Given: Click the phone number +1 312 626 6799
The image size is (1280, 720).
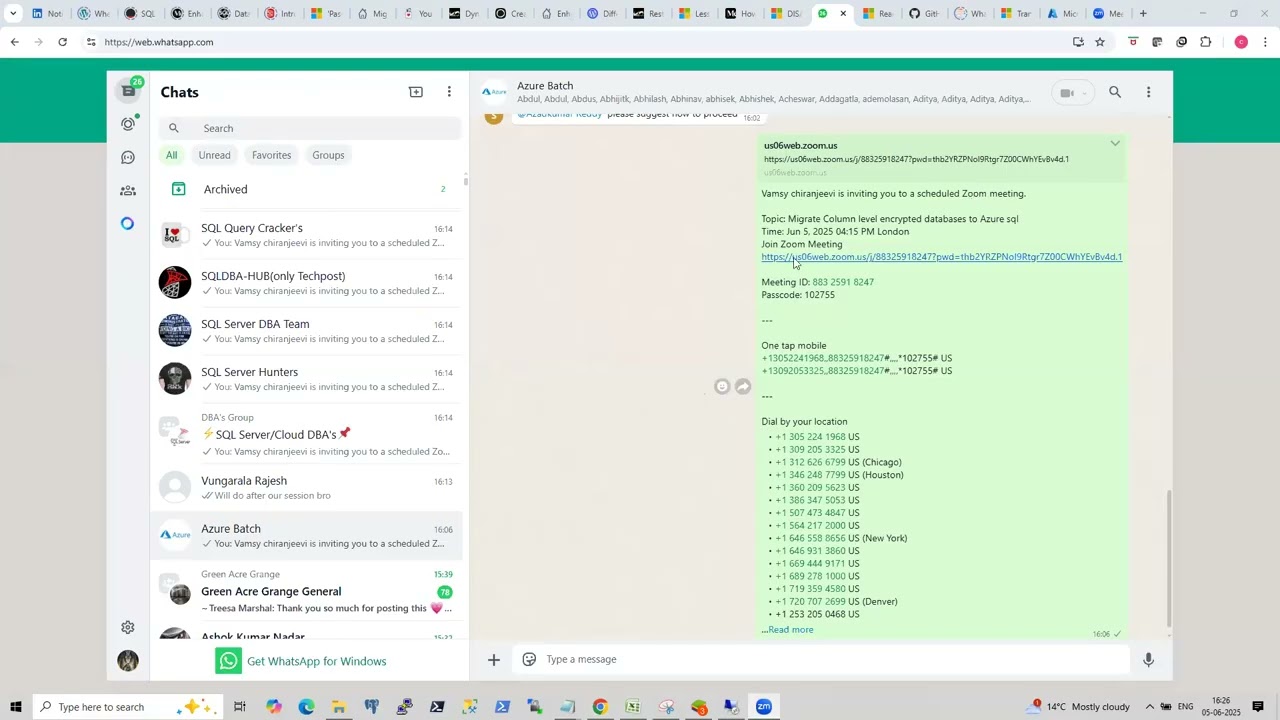Looking at the screenshot, I should (x=810, y=462).
